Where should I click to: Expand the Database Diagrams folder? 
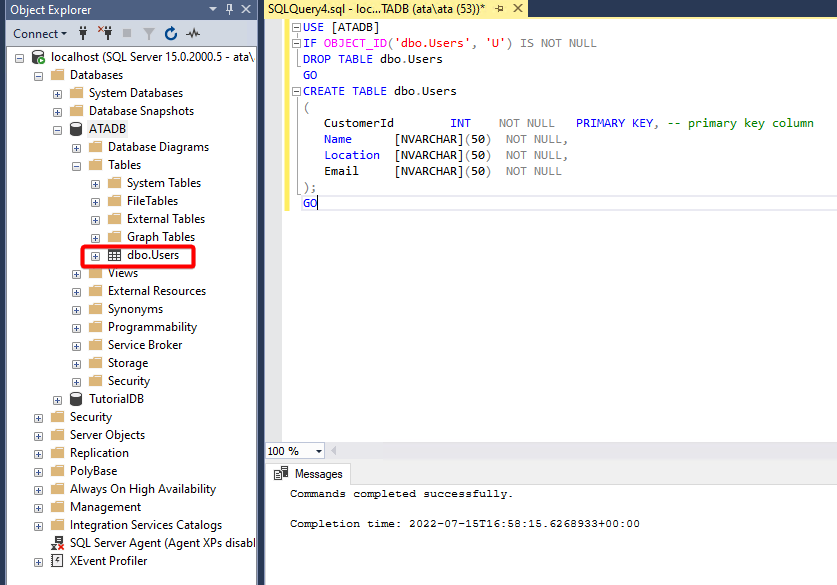(x=76, y=148)
